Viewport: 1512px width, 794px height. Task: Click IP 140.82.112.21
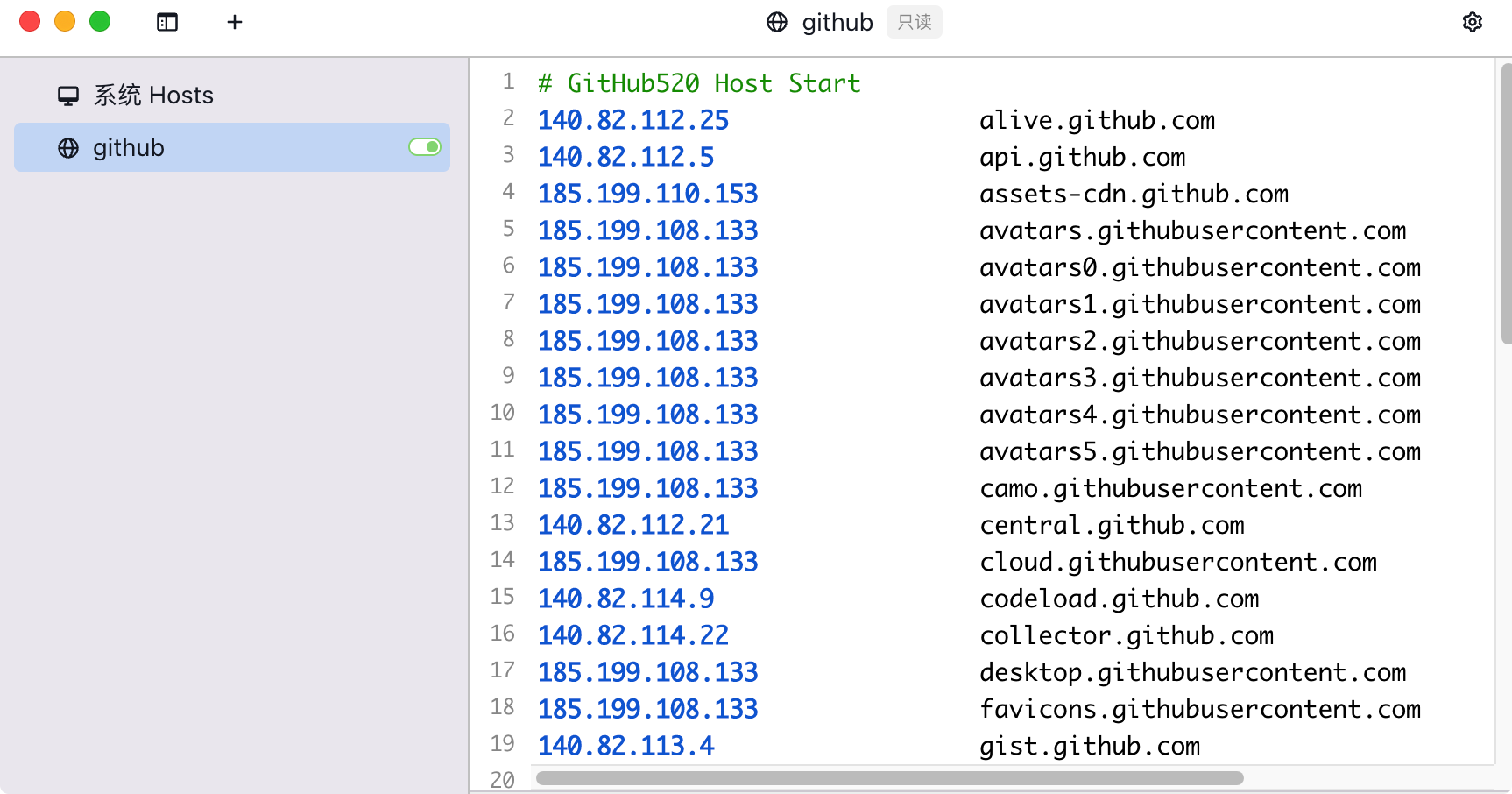[633, 525]
